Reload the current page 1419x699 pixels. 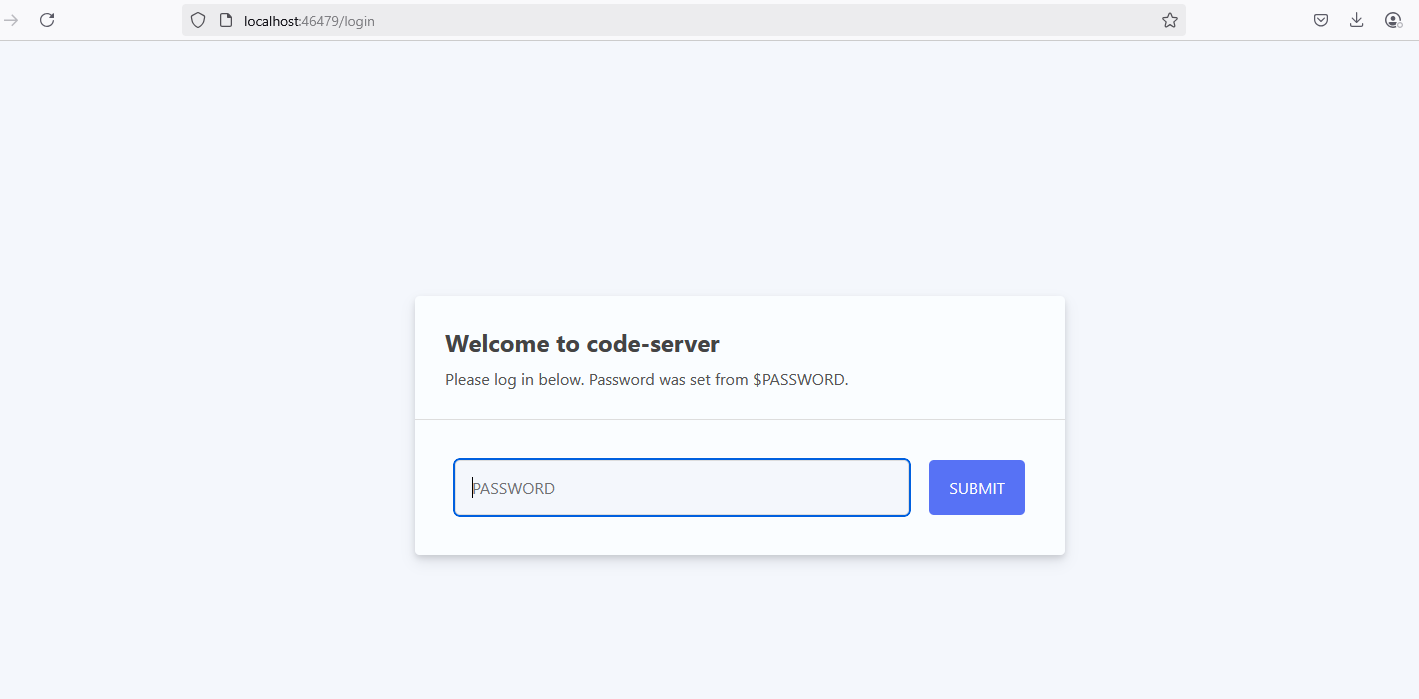pyautogui.click(x=47, y=20)
